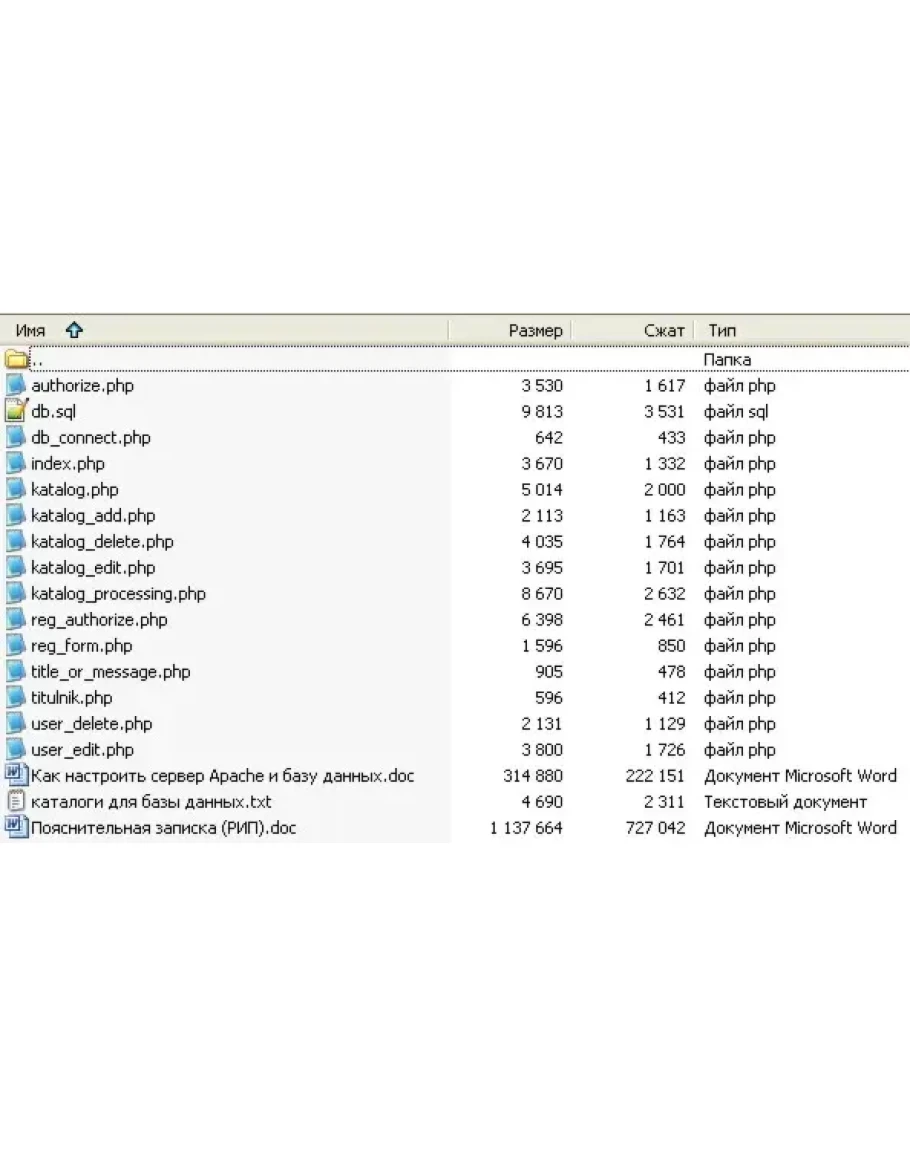Click the index.php file icon

(x=16, y=463)
